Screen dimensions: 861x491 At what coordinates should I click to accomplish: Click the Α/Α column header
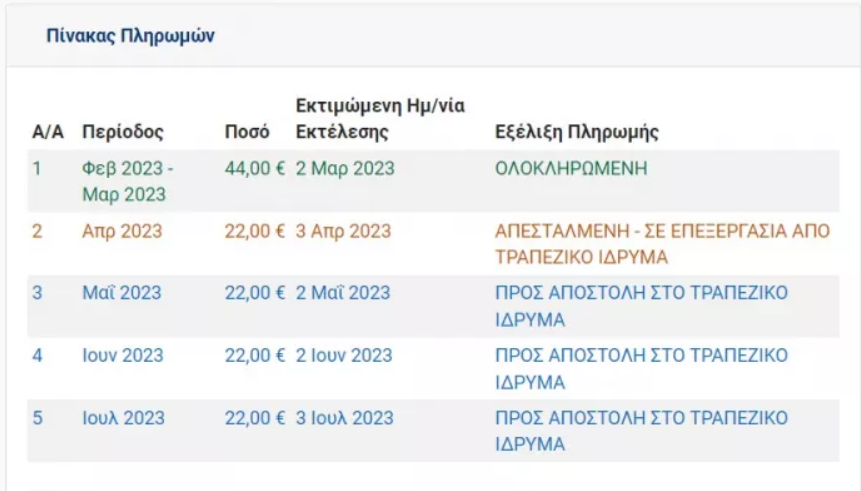[x=48, y=132]
